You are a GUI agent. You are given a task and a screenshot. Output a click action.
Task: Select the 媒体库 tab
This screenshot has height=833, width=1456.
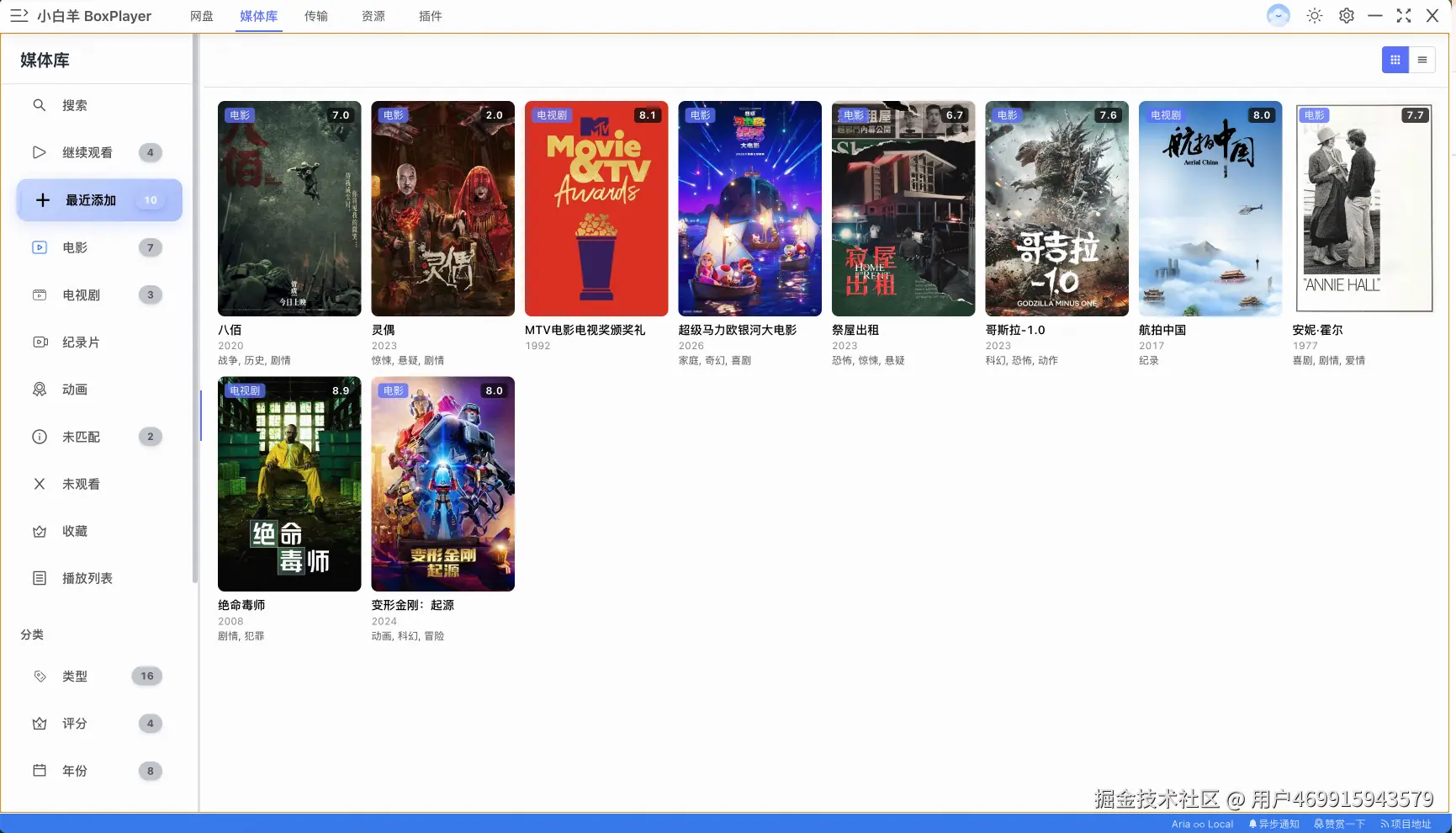point(259,16)
